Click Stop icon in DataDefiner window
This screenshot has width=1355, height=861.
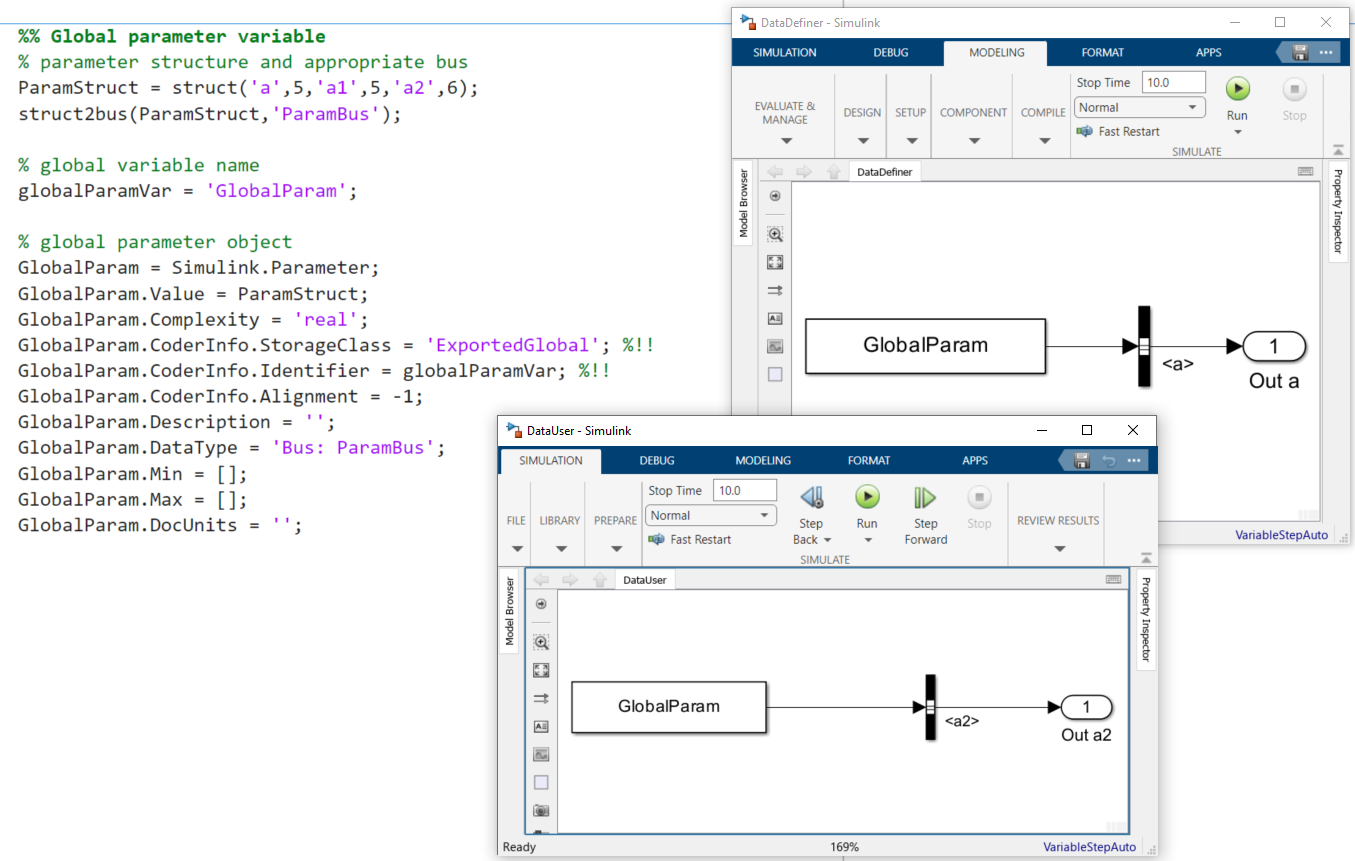(1295, 89)
